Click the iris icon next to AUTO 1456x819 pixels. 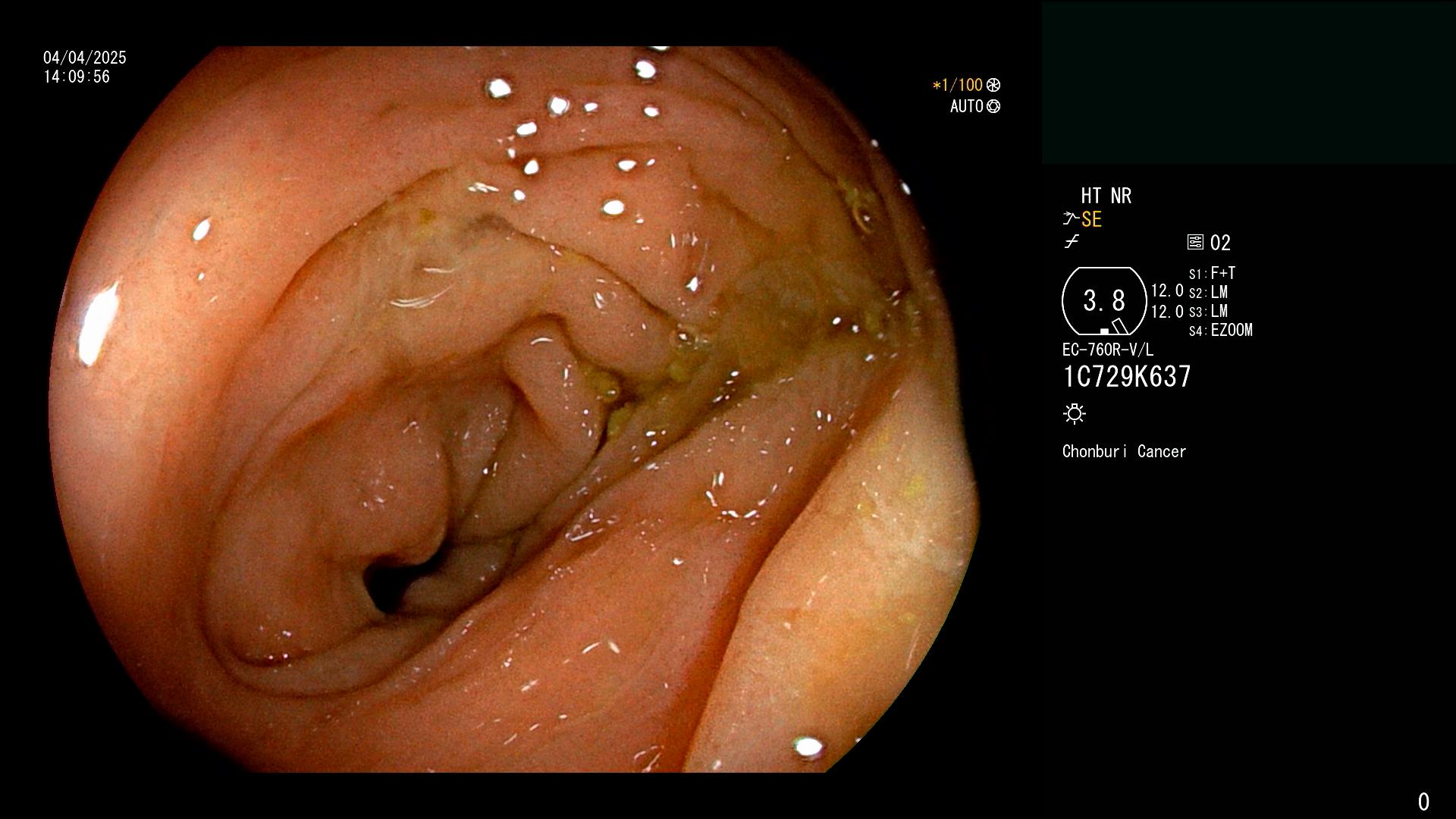point(993,107)
